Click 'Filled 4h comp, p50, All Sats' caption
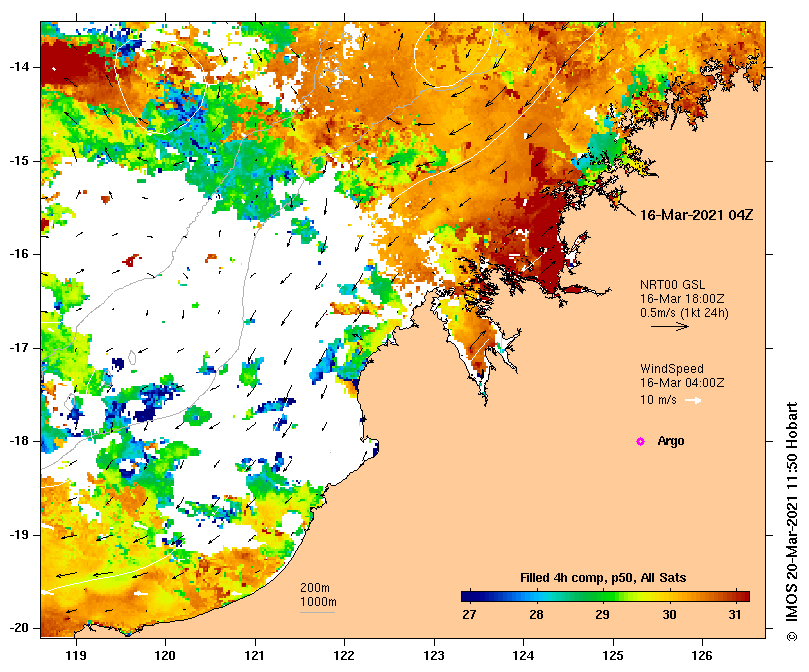The width and height of the screenshot is (809, 672). [603, 578]
